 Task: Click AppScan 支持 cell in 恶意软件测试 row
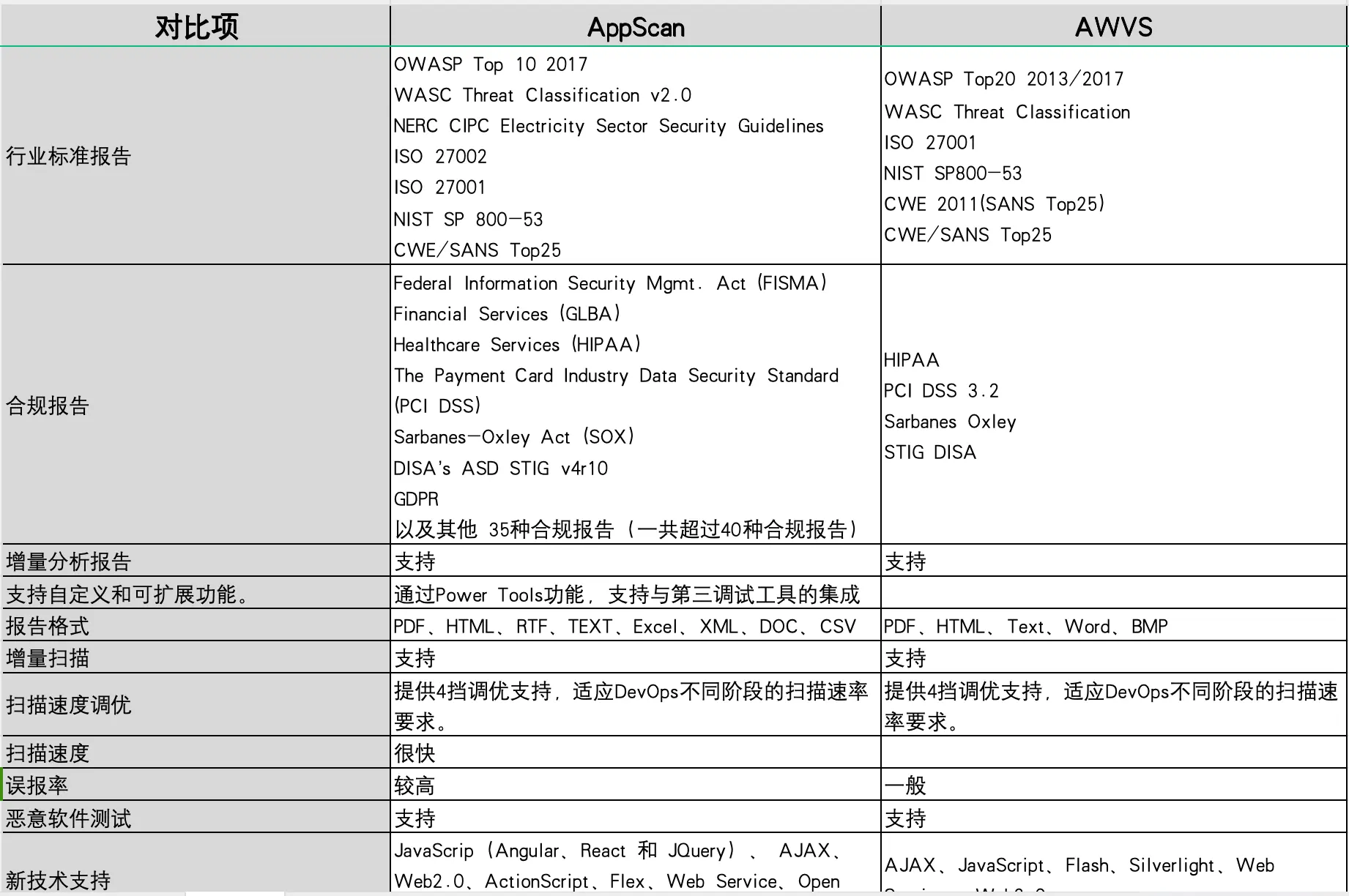point(636,818)
